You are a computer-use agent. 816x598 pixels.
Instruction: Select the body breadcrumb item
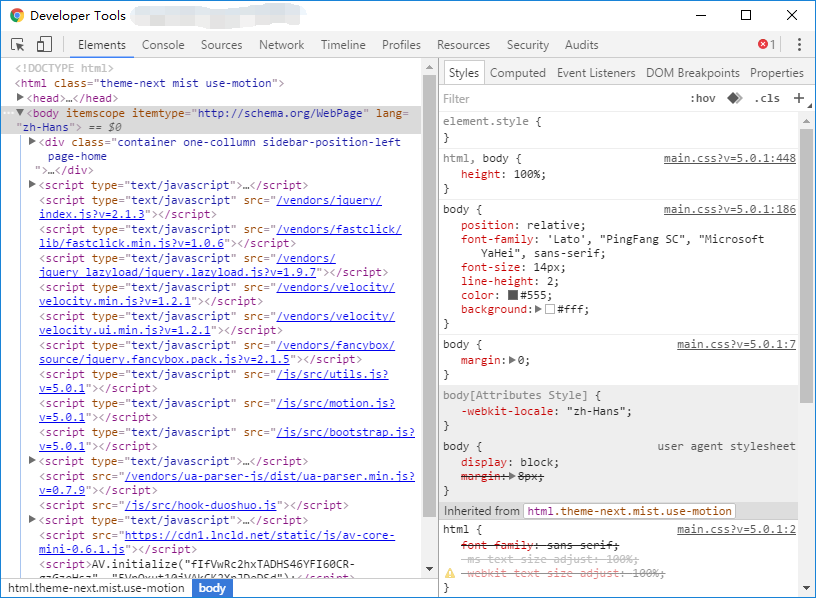pos(212,588)
